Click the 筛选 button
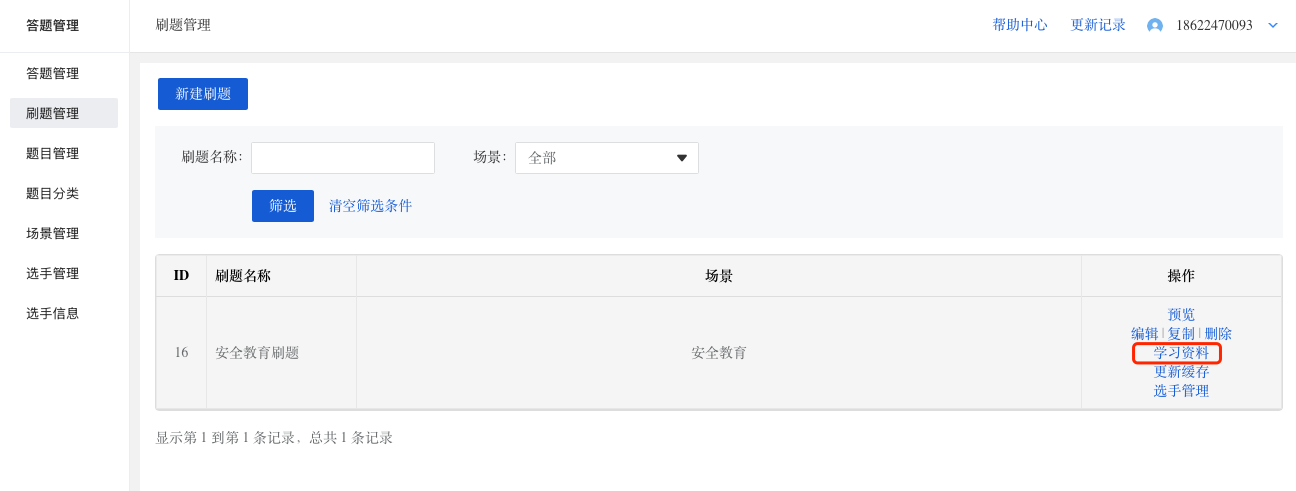 283,206
